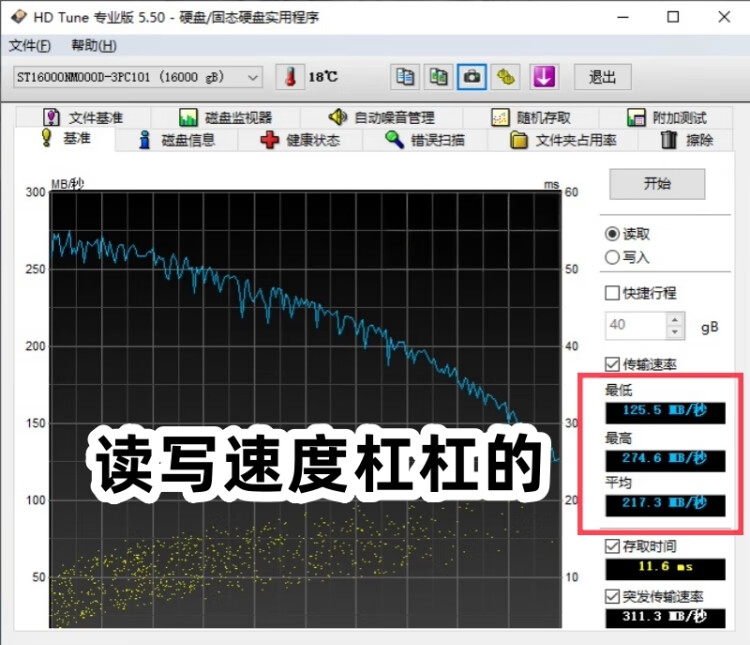Click the benchmark graph area
Viewport: 750px width, 645px height.
(305, 410)
